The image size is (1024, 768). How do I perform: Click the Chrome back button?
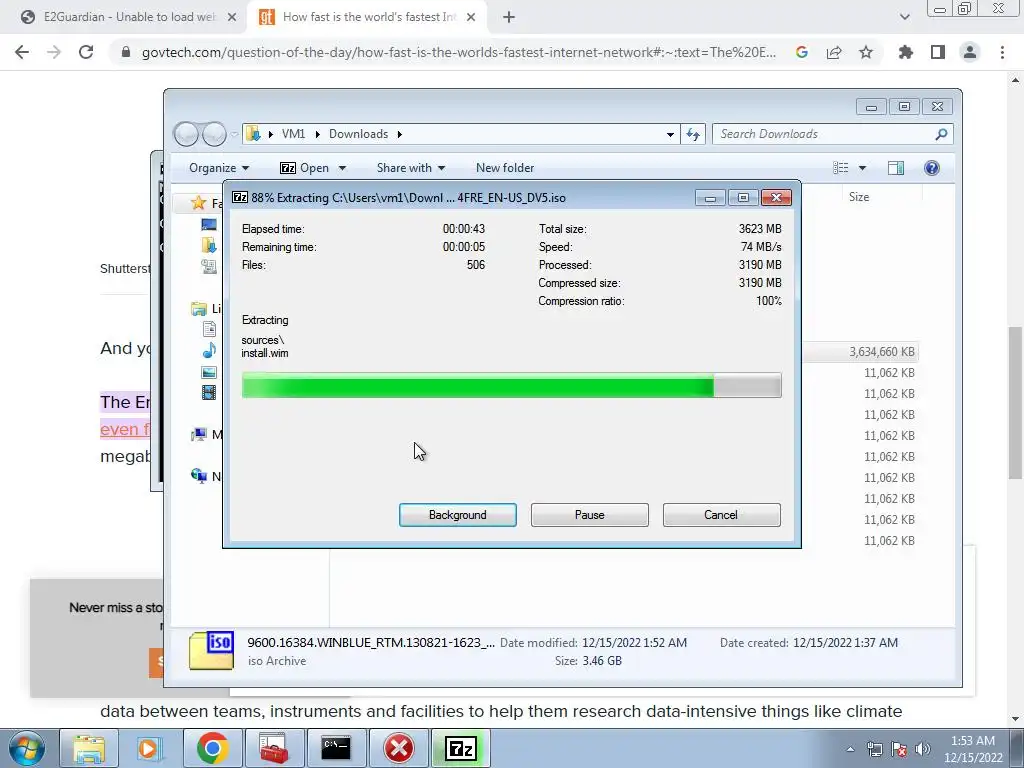pyautogui.click(x=22, y=52)
